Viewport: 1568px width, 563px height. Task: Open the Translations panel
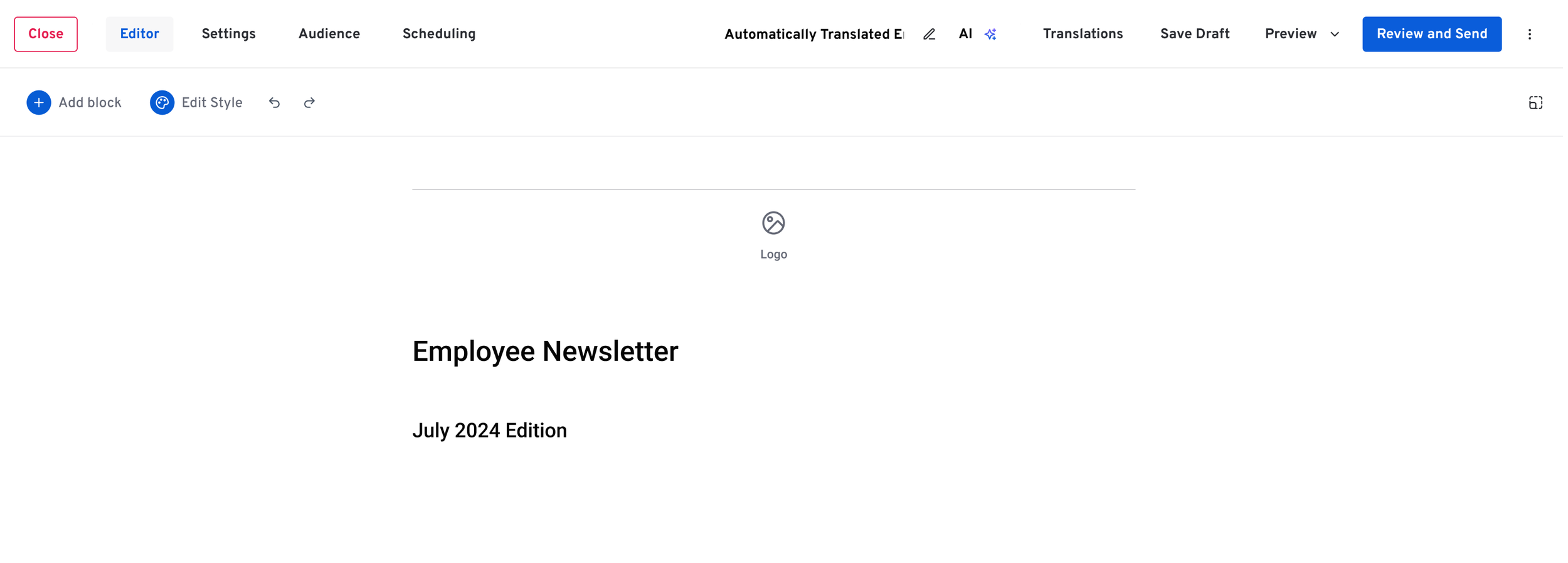[1083, 35]
